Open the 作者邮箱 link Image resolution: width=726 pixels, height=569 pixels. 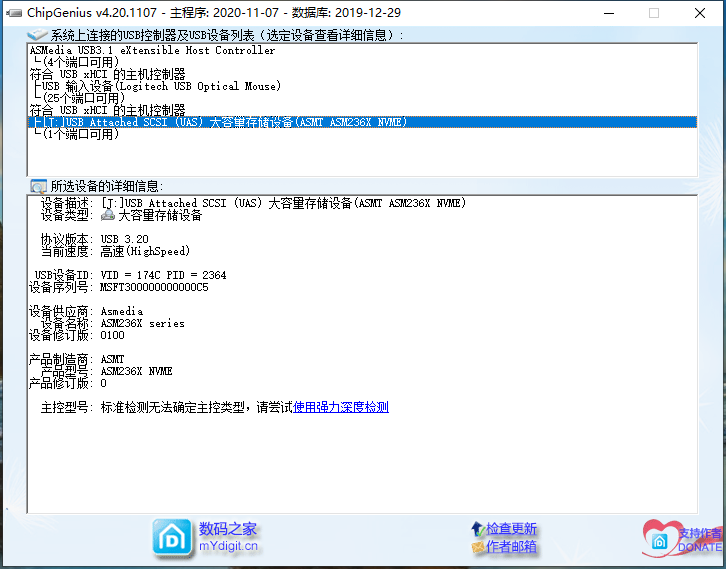click(x=511, y=547)
